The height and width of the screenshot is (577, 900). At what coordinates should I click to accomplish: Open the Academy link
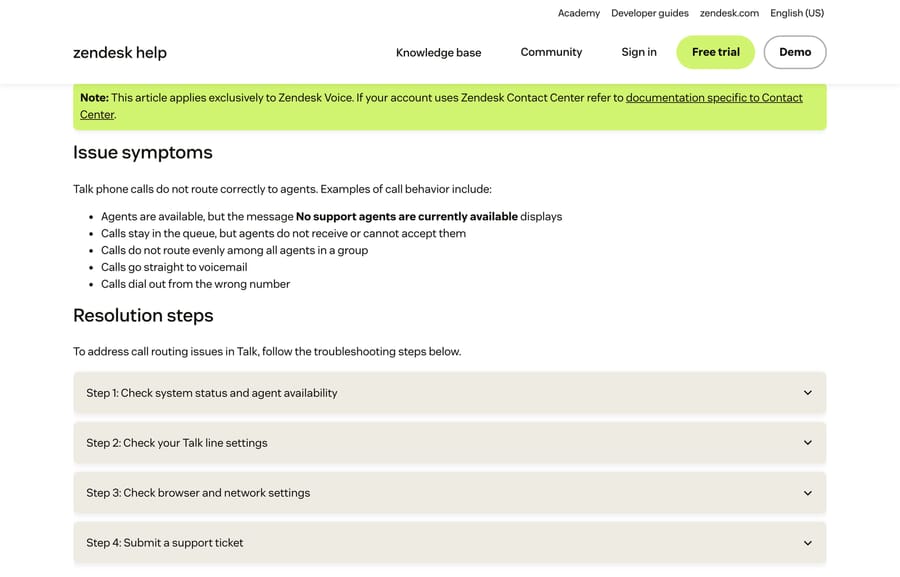pos(579,13)
